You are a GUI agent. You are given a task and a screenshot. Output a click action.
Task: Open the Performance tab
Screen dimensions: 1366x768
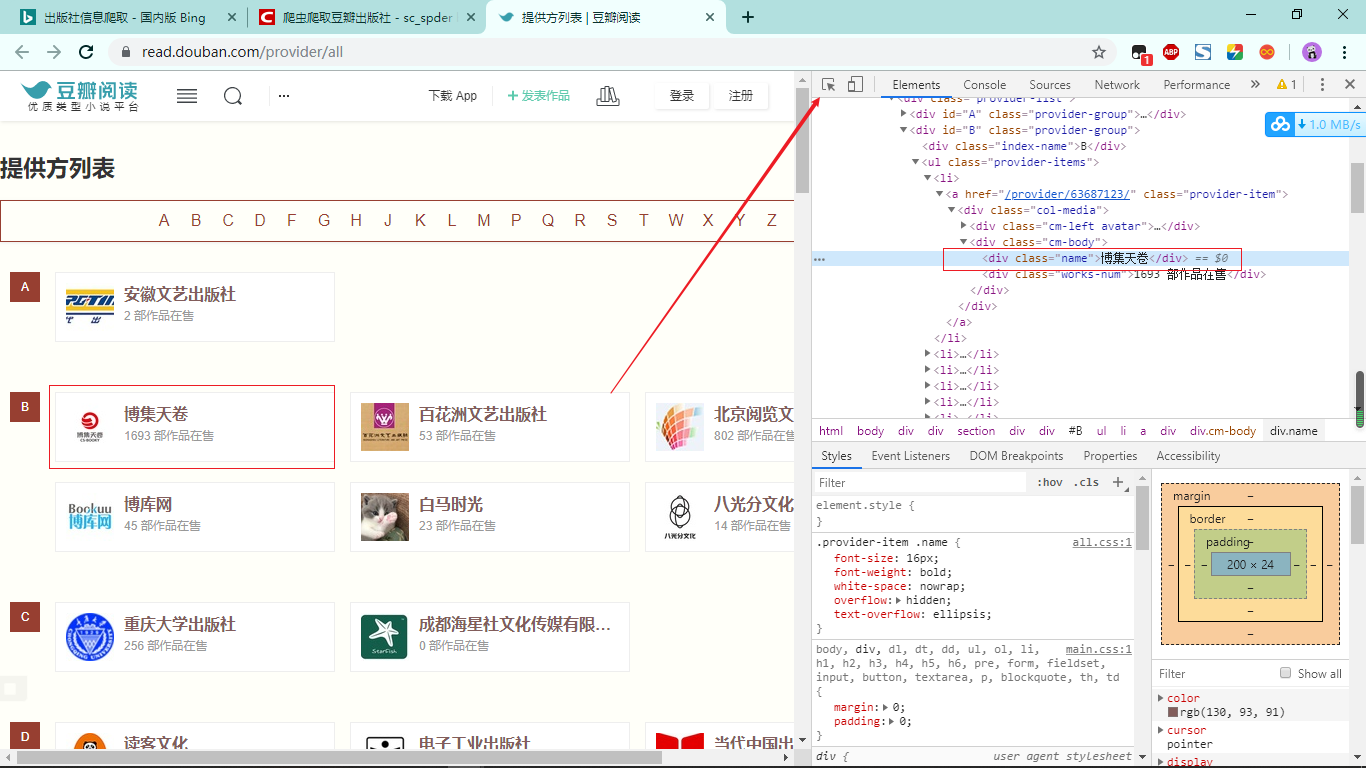pos(1197,85)
